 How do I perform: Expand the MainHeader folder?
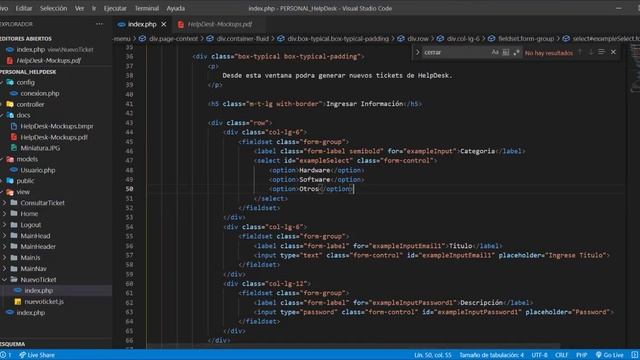pyautogui.click(x=38, y=247)
